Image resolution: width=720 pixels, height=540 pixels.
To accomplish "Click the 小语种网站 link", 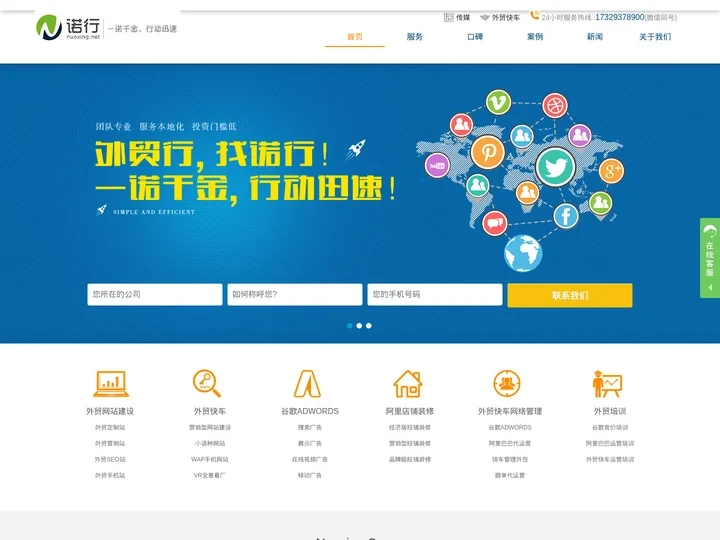I will pyautogui.click(x=210, y=443).
